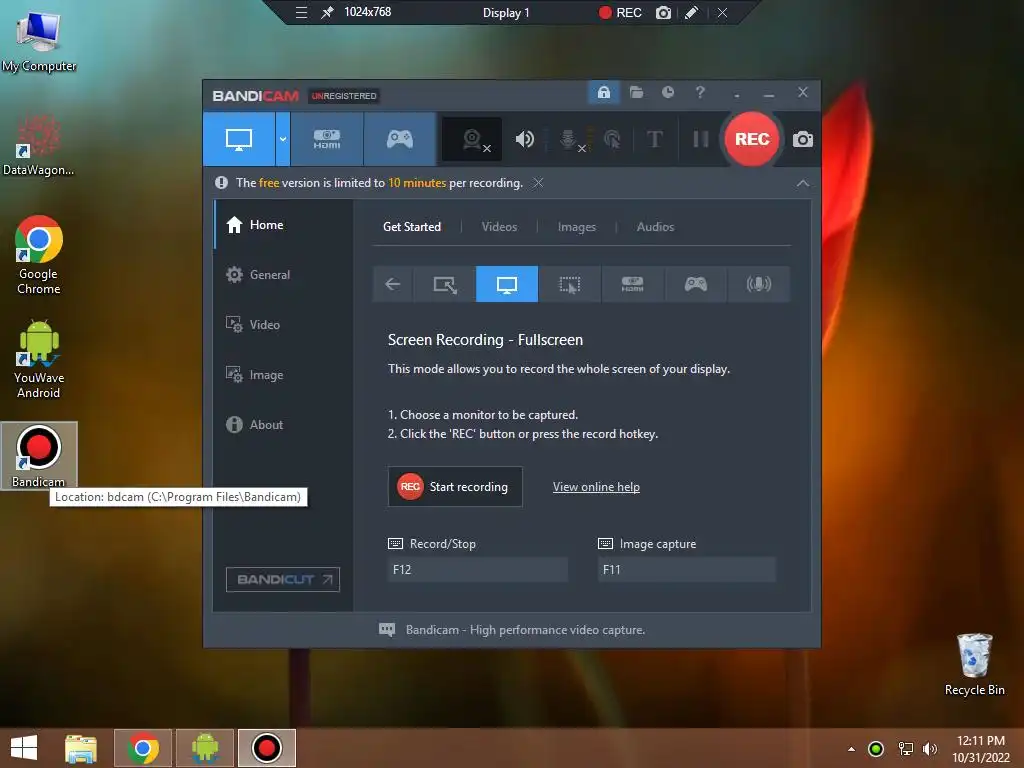Select HDMI device recording mode in main toolbar

tap(327, 139)
